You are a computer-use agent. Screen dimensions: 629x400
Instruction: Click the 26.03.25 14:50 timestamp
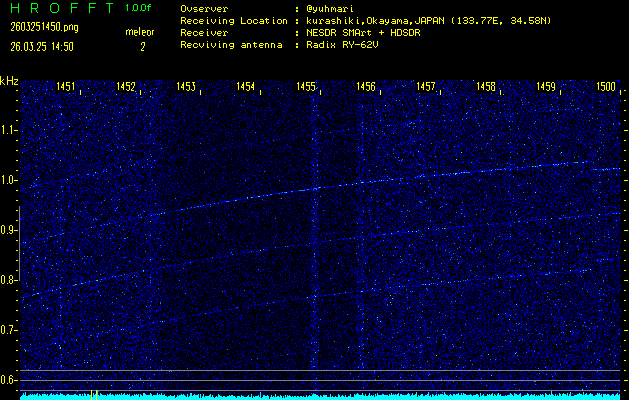point(39,46)
